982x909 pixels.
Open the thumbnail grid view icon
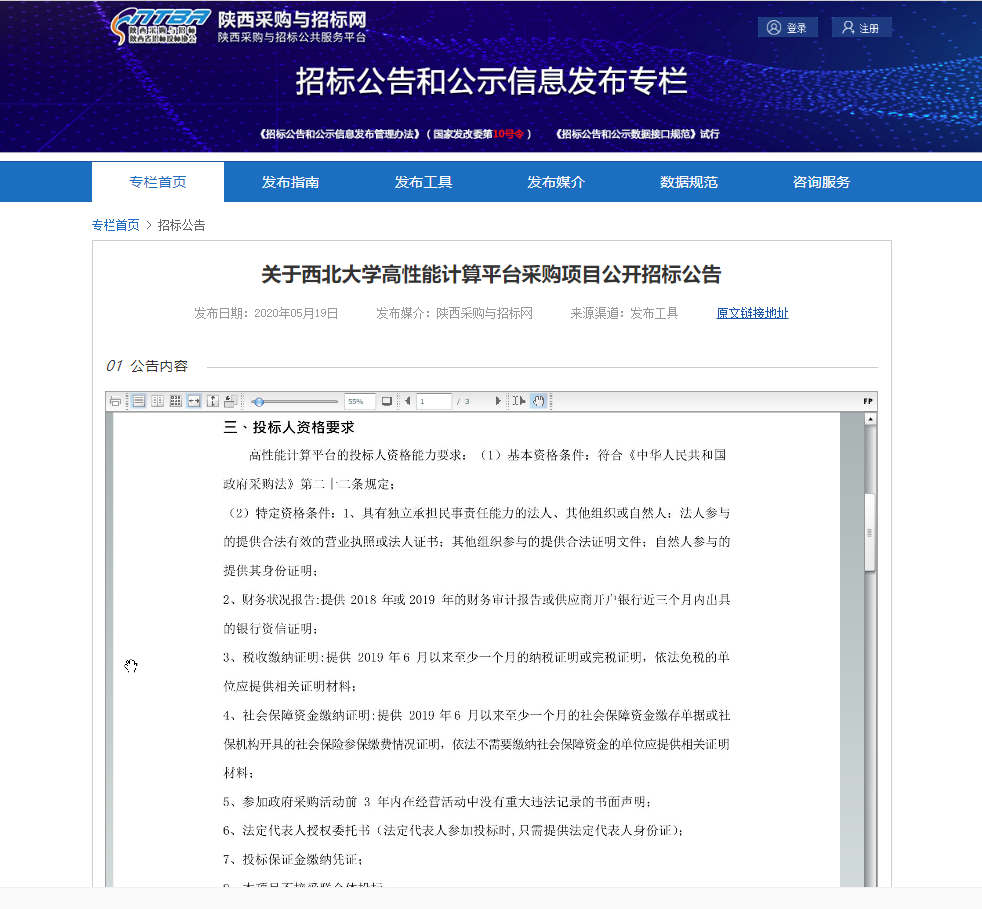click(x=175, y=401)
